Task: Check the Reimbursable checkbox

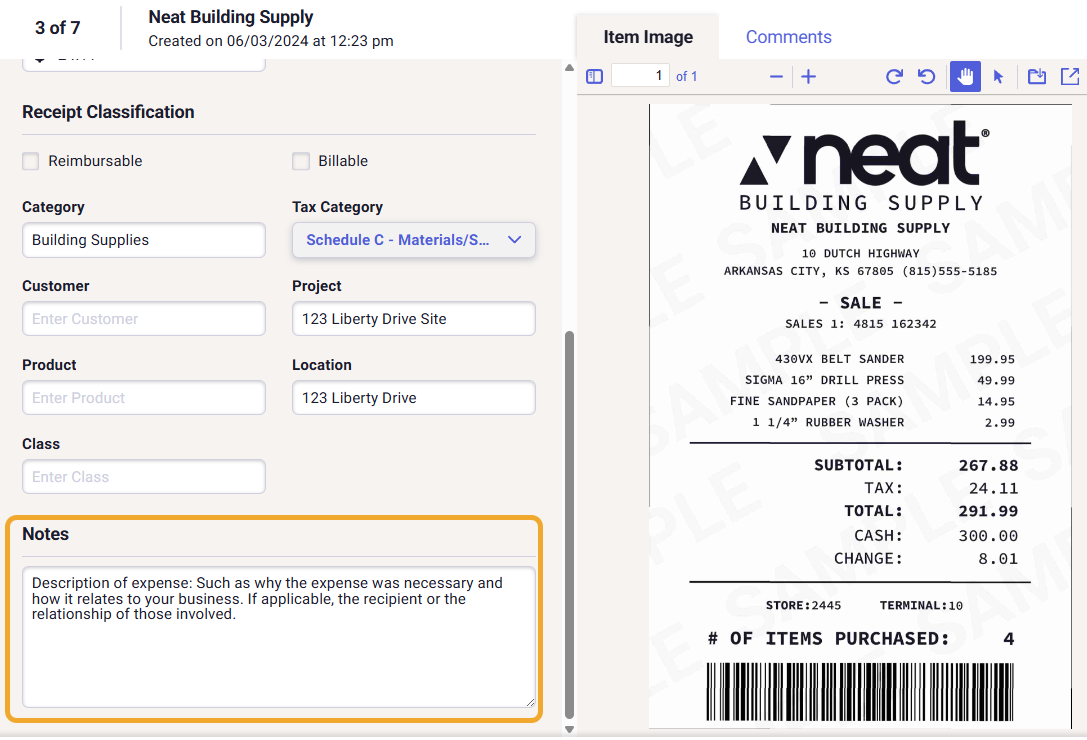Action: pyautogui.click(x=31, y=161)
